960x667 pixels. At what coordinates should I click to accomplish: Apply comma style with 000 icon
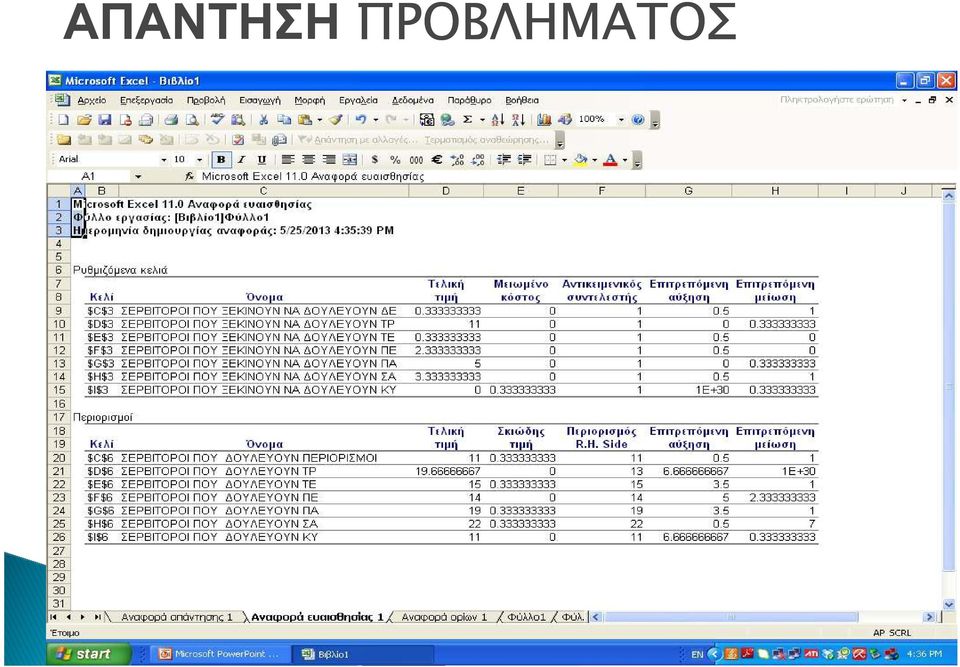pos(416,159)
